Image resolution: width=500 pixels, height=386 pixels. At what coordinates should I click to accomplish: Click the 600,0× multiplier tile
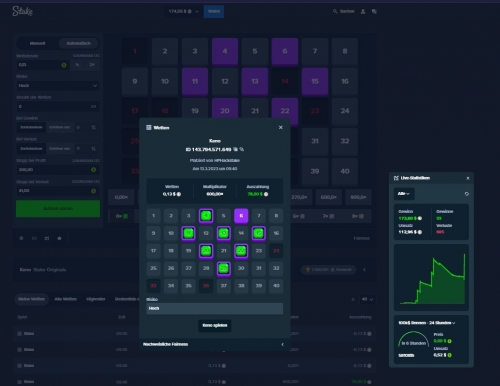point(329,197)
